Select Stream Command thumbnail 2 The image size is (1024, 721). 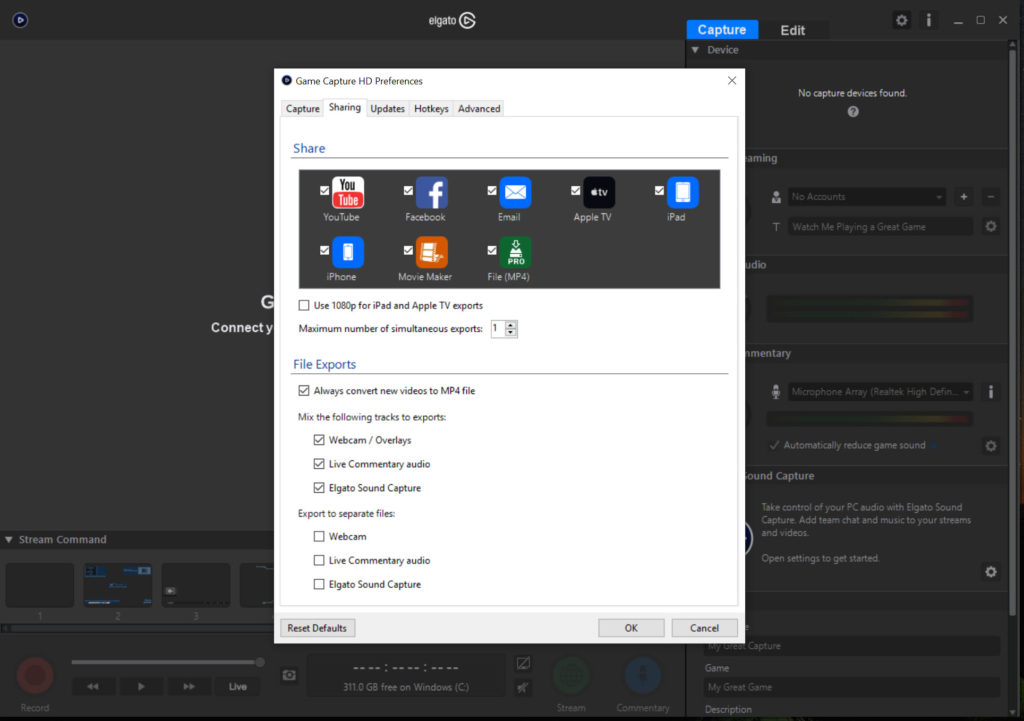(118, 585)
